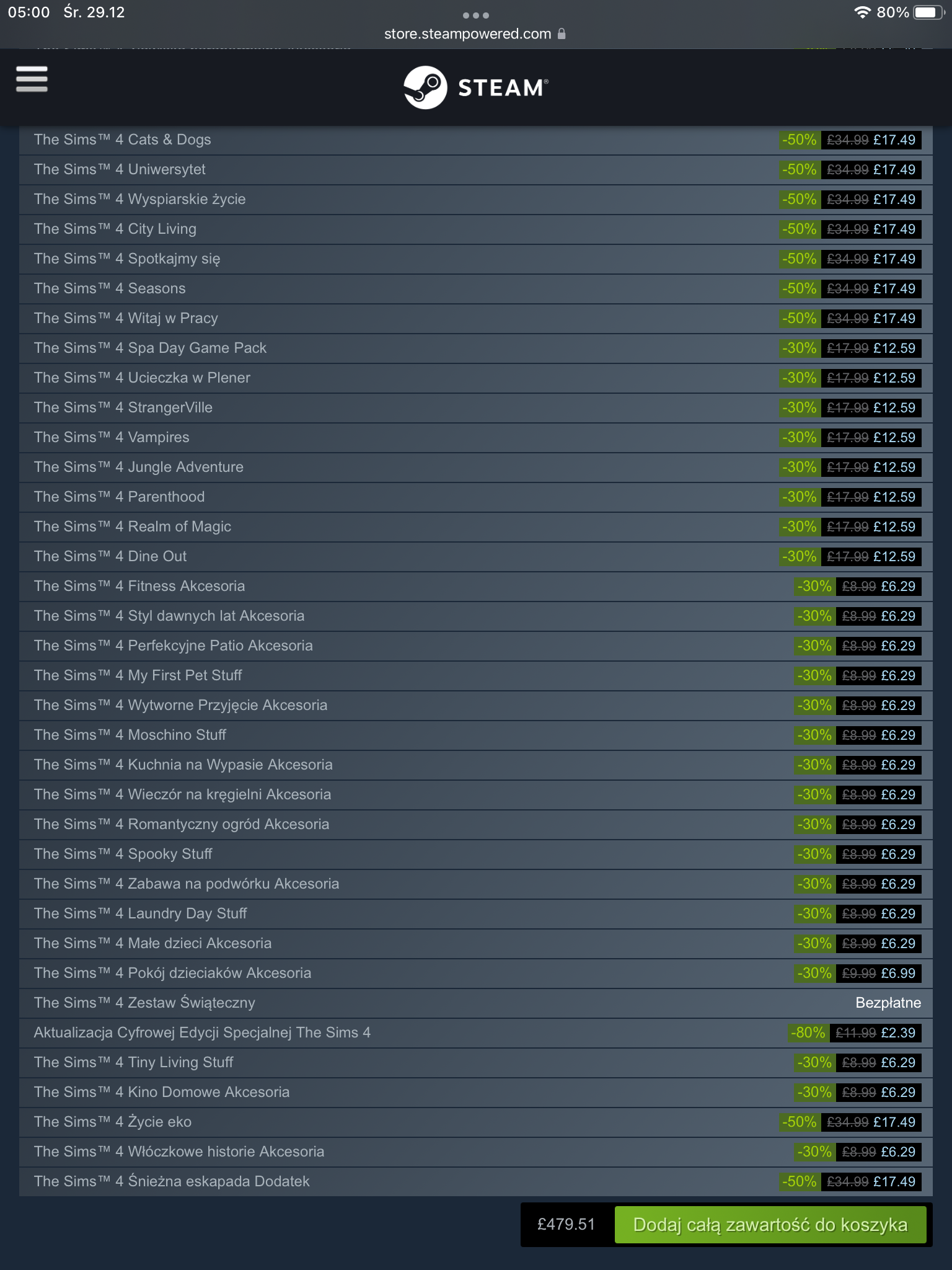
Task: Click the store.steampowered.com address bar
Action: [x=467, y=34]
